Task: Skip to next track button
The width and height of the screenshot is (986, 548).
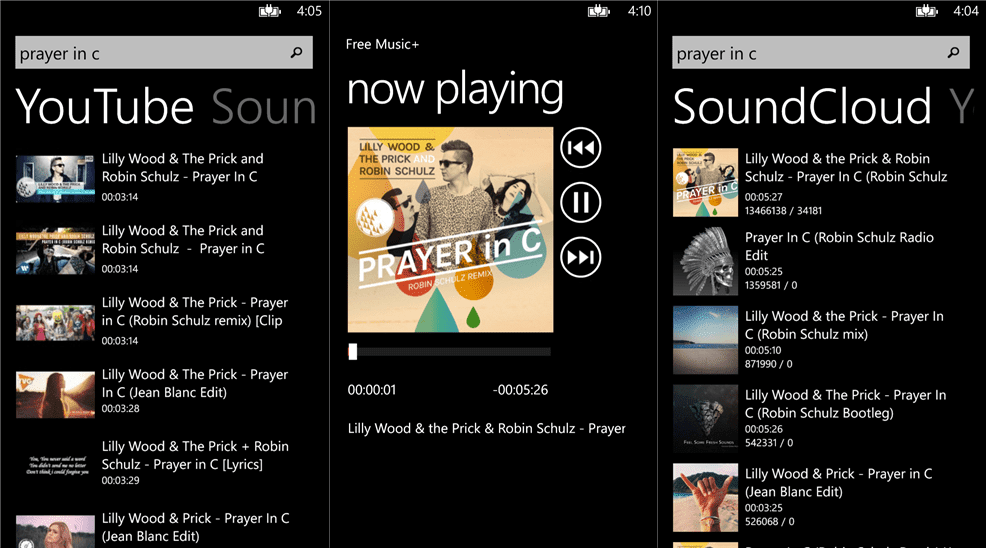Action: (x=580, y=257)
